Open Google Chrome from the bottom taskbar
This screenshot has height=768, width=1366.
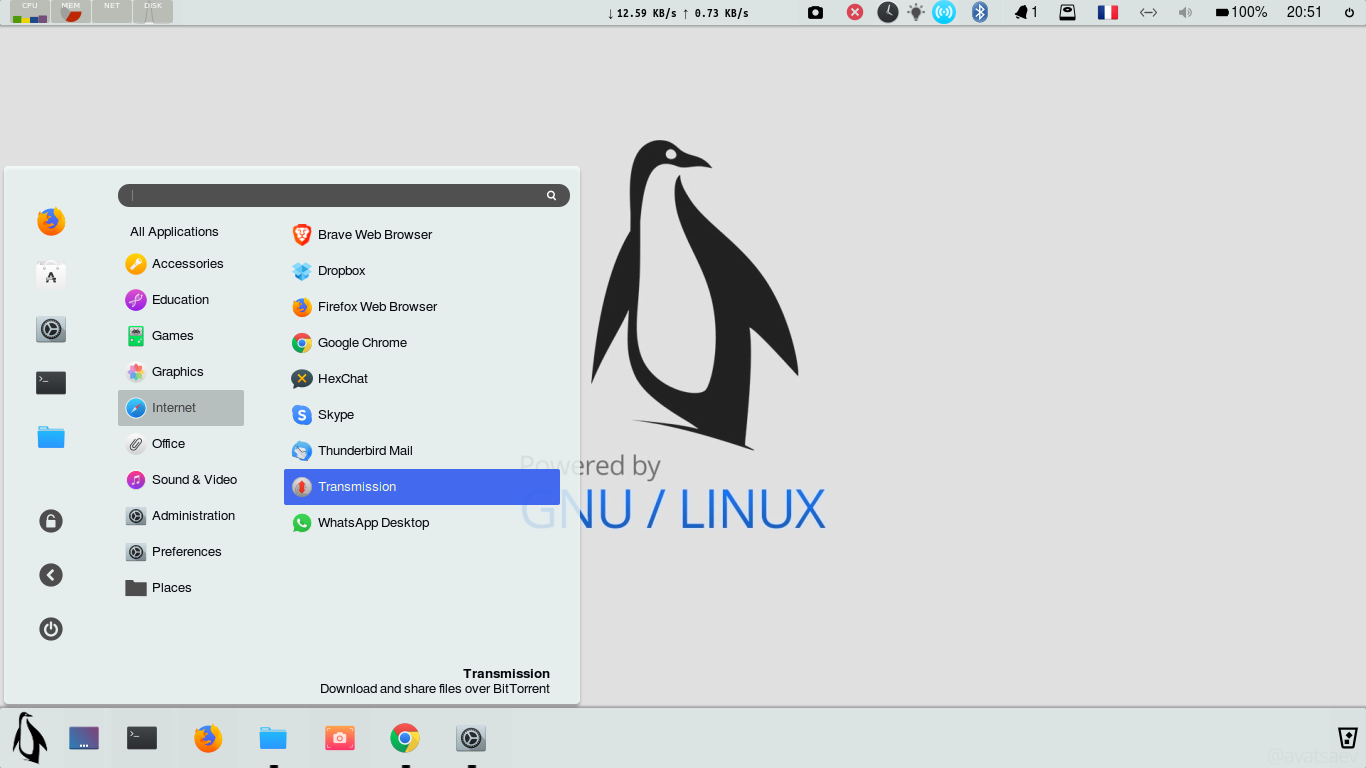tap(405, 739)
